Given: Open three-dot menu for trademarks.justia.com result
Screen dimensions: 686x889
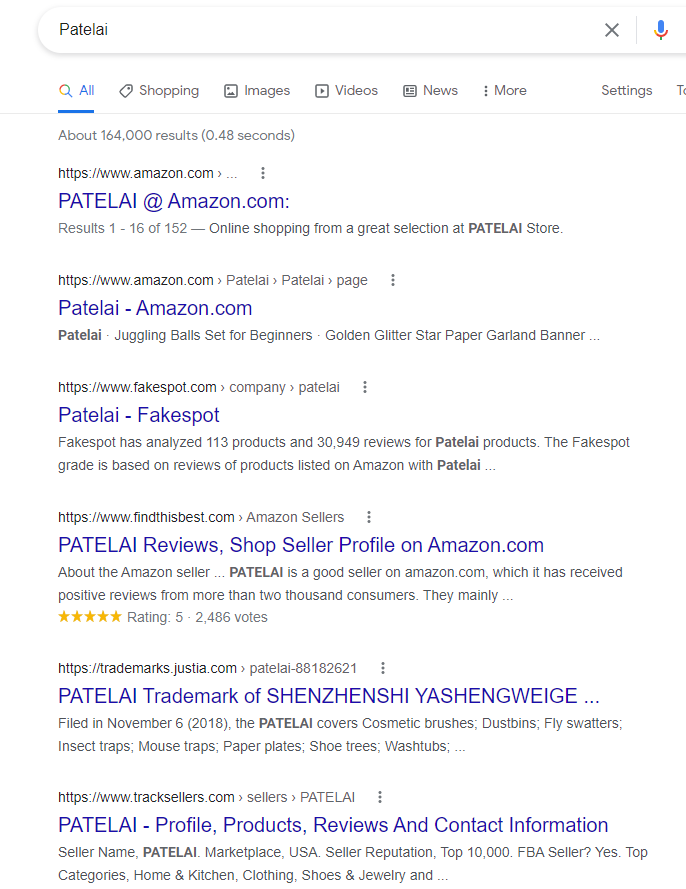Looking at the screenshot, I should 383,668.
